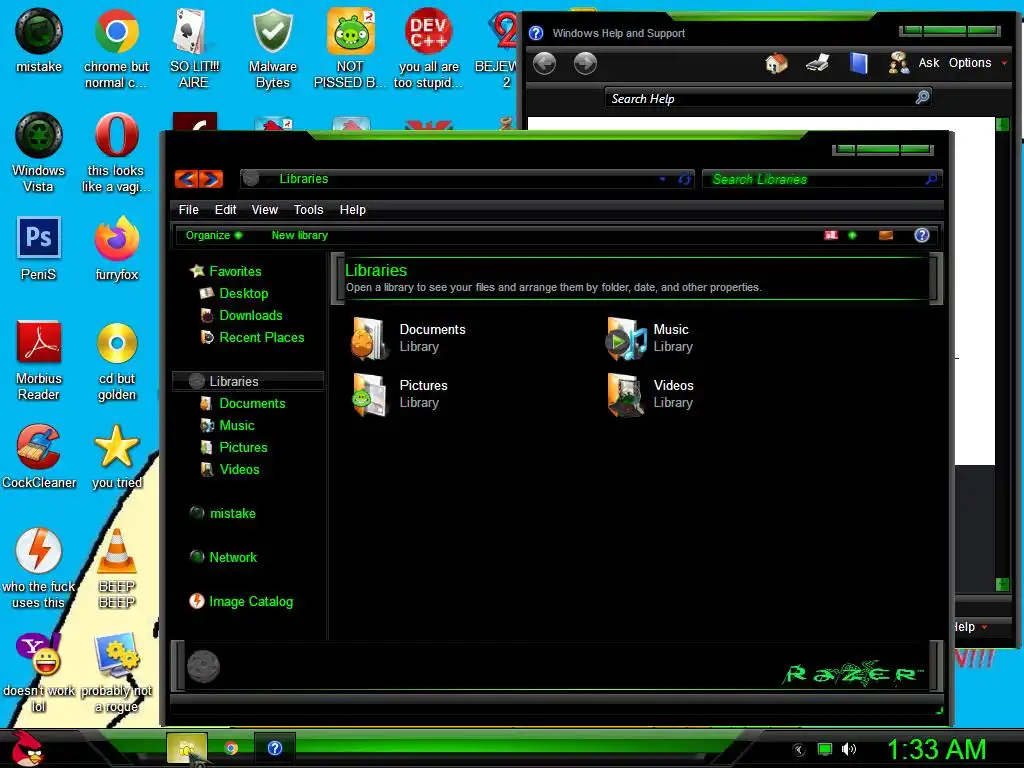Screen dimensions: 1024x768
Task: Open the Angry Birds Start button
Action: click(27, 748)
